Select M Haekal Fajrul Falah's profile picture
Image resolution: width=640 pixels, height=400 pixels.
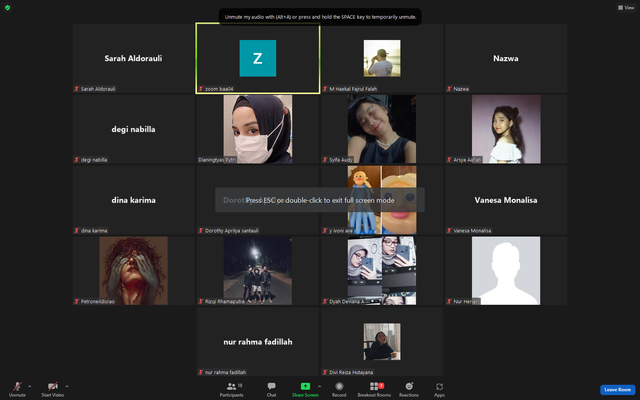(382, 58)
